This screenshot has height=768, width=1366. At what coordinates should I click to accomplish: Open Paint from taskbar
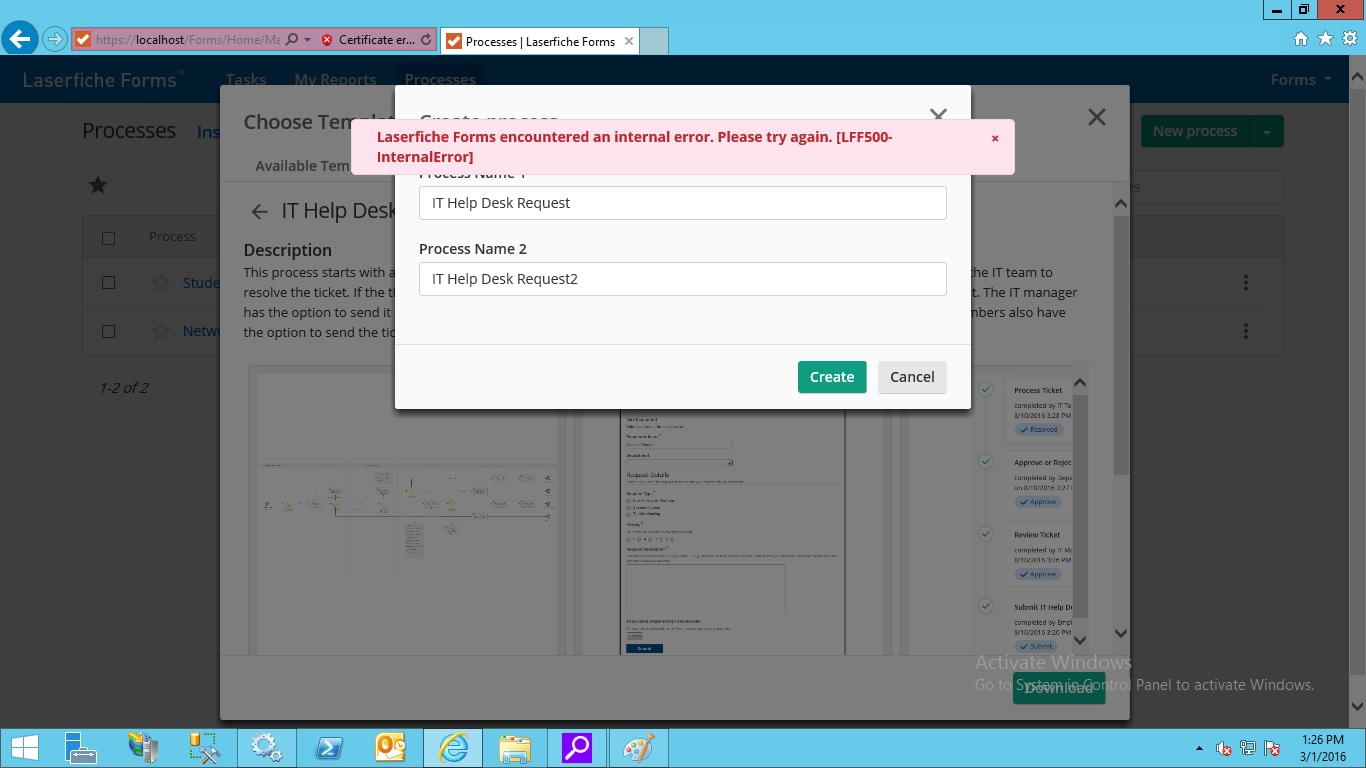(x=638, y=748)
